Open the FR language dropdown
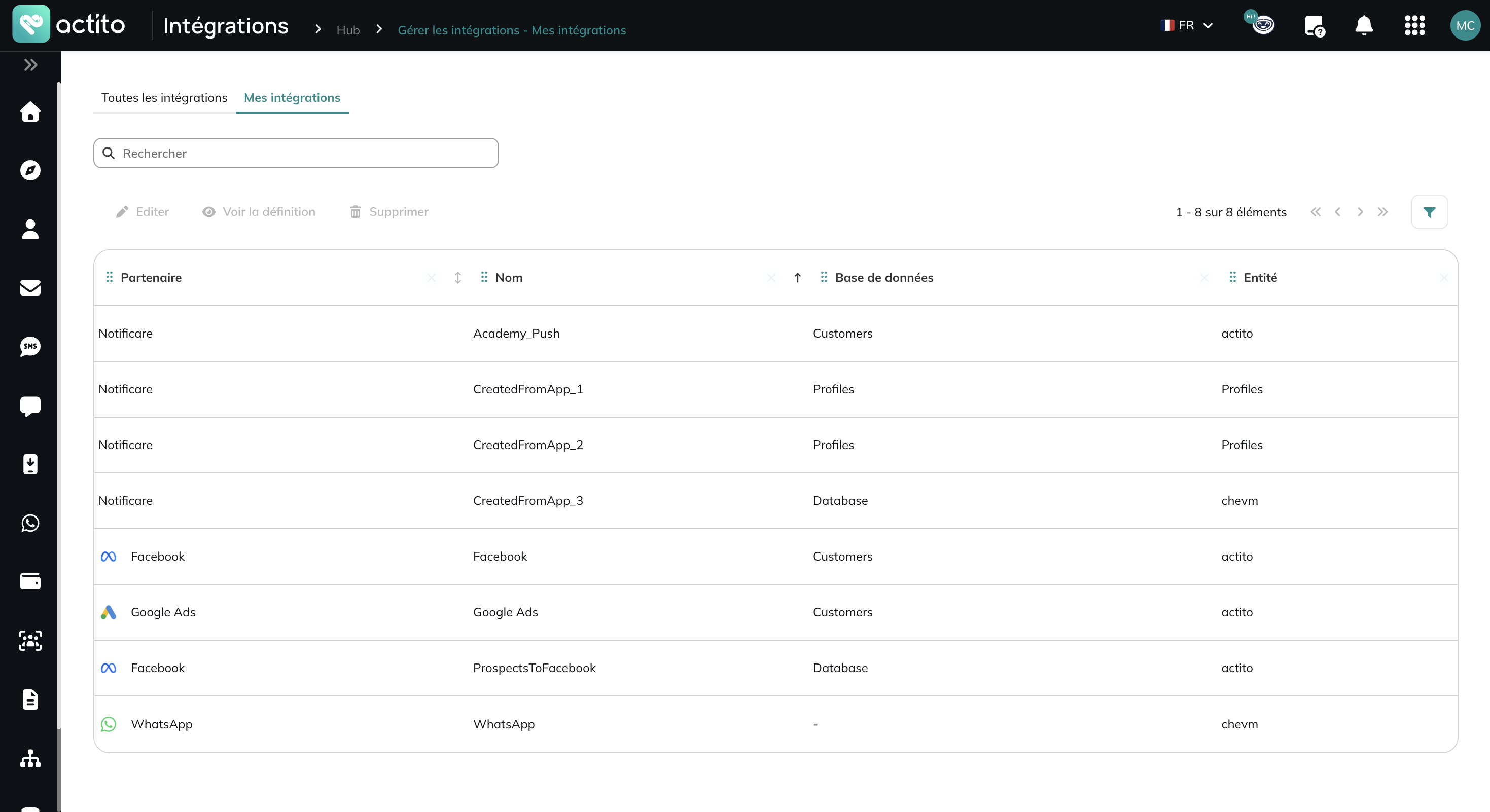Image resolution: width=1490 pixels, height=812 pixels. point(1186,25)
